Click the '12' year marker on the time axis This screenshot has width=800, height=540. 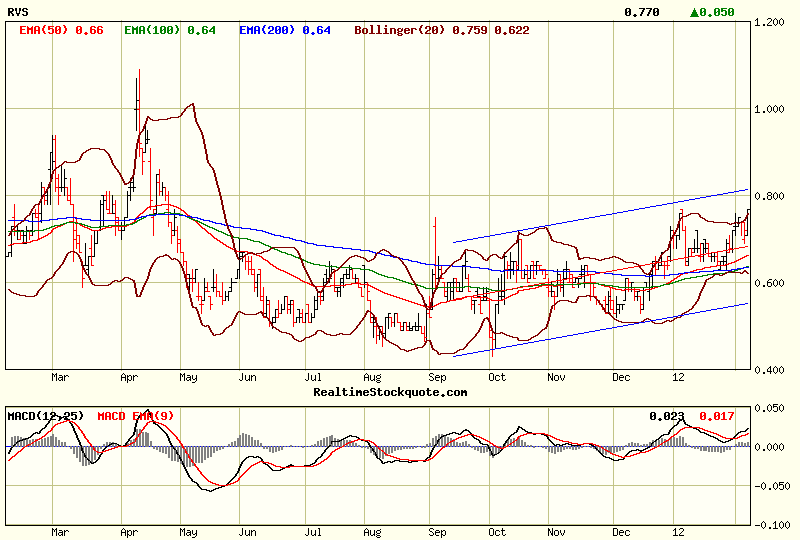[x=679, y=378]
